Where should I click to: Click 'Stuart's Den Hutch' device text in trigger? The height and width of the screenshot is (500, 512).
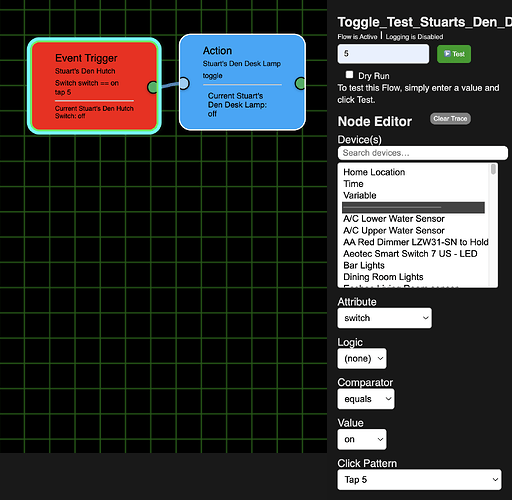[x=85, y=71]
